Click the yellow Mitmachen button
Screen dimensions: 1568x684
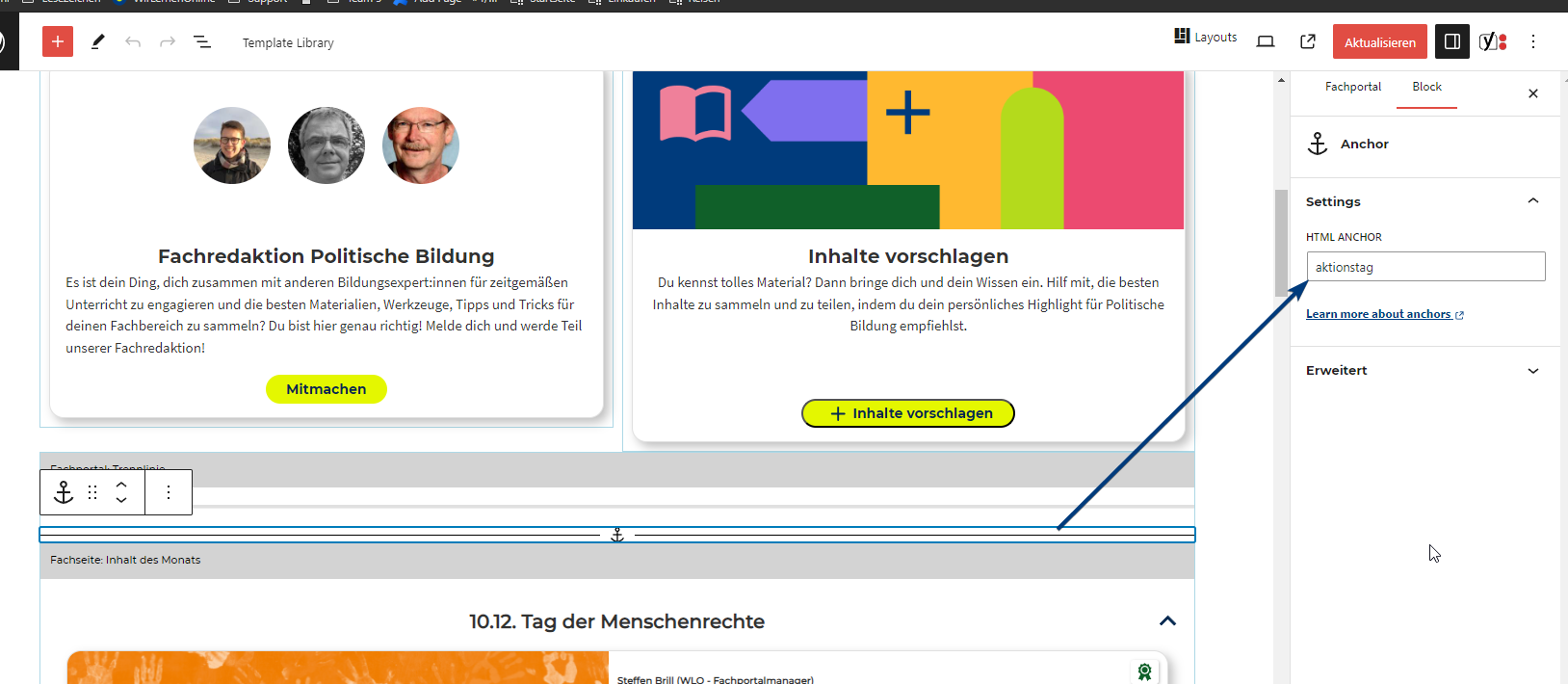[x=326, y=389]
